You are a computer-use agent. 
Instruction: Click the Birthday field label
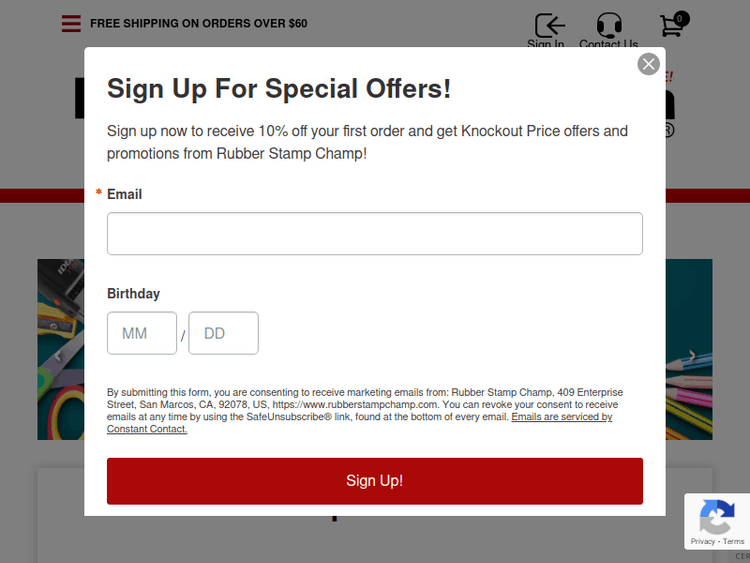click(133, 293)
